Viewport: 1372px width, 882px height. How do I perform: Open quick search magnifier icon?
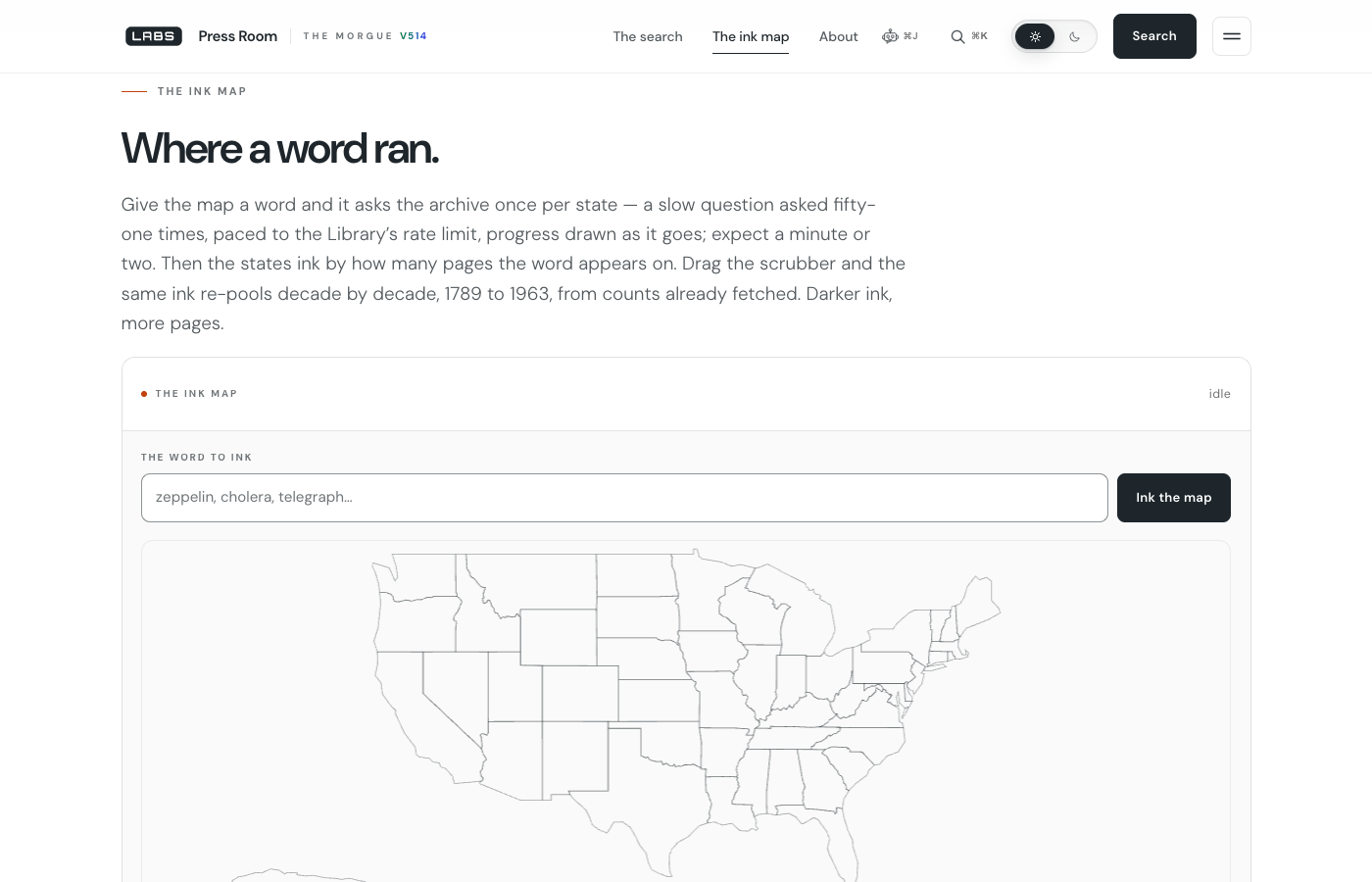pyautogui.click(x=957, y=36)
